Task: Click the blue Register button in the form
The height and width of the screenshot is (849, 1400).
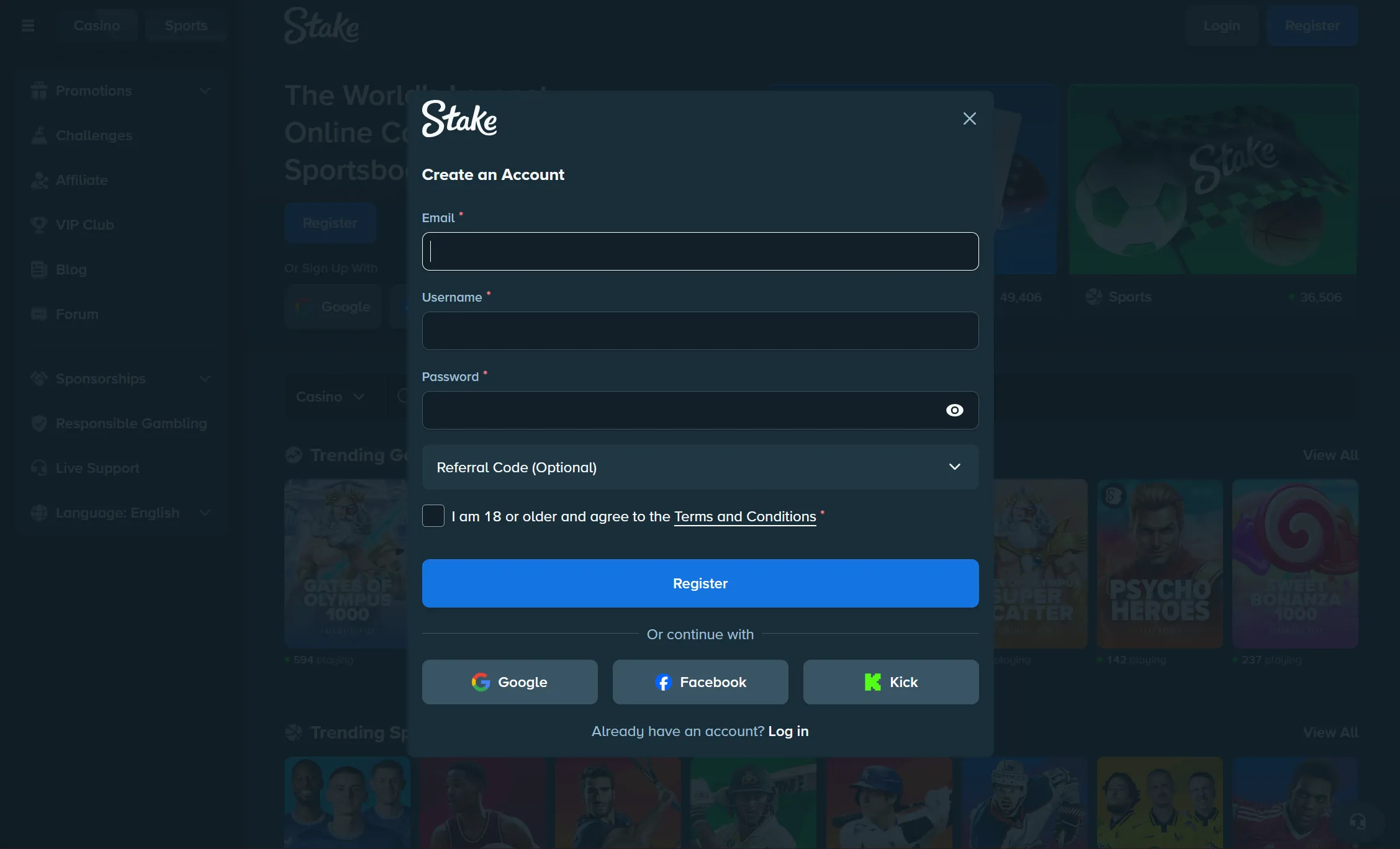Action: [x=700, y=583]
